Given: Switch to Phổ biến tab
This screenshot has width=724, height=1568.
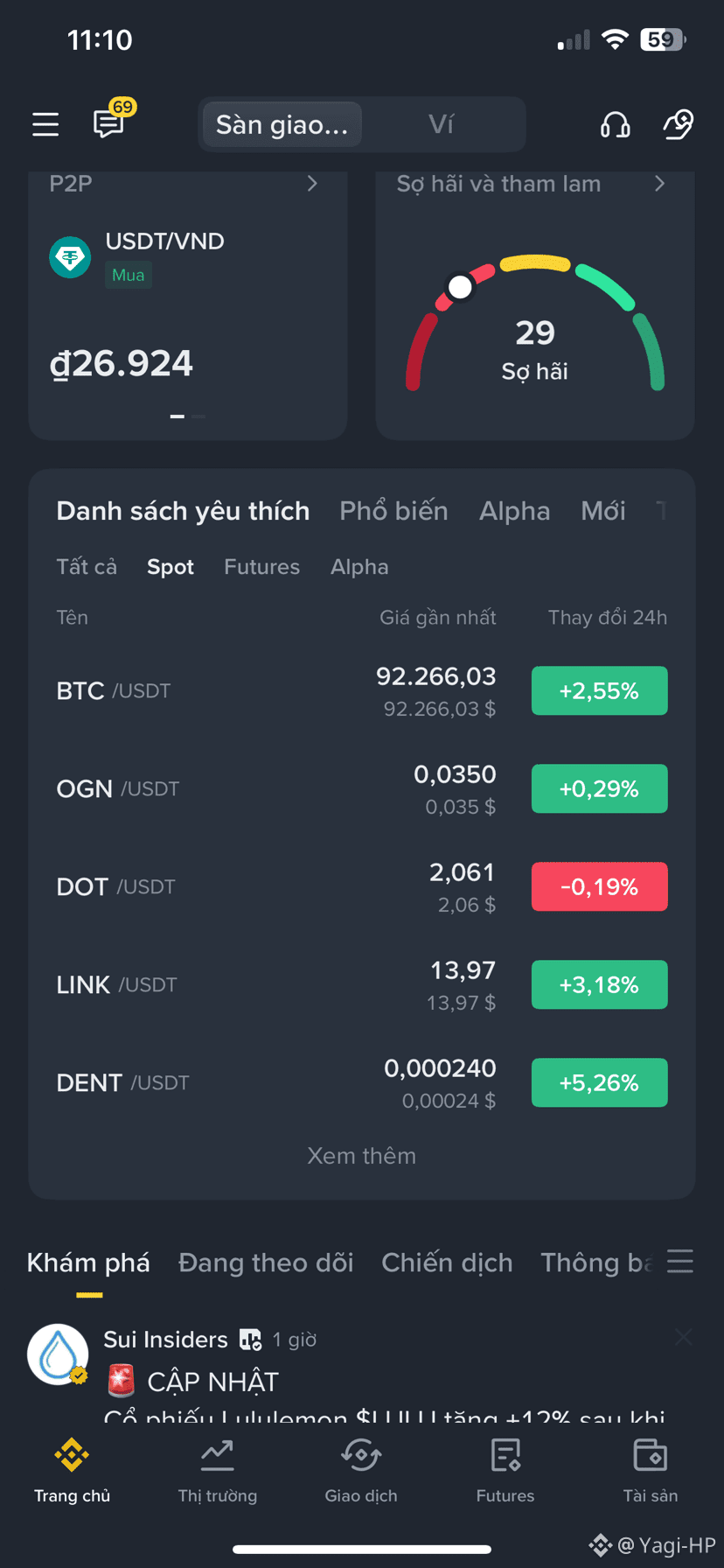Looking at the screenshot, I should [x=393, y=511].
